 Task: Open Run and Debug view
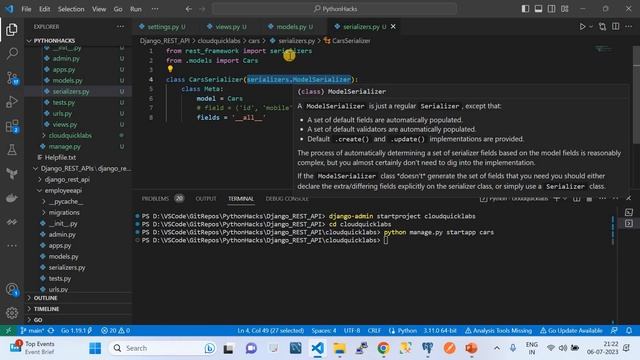pos(12,102)
